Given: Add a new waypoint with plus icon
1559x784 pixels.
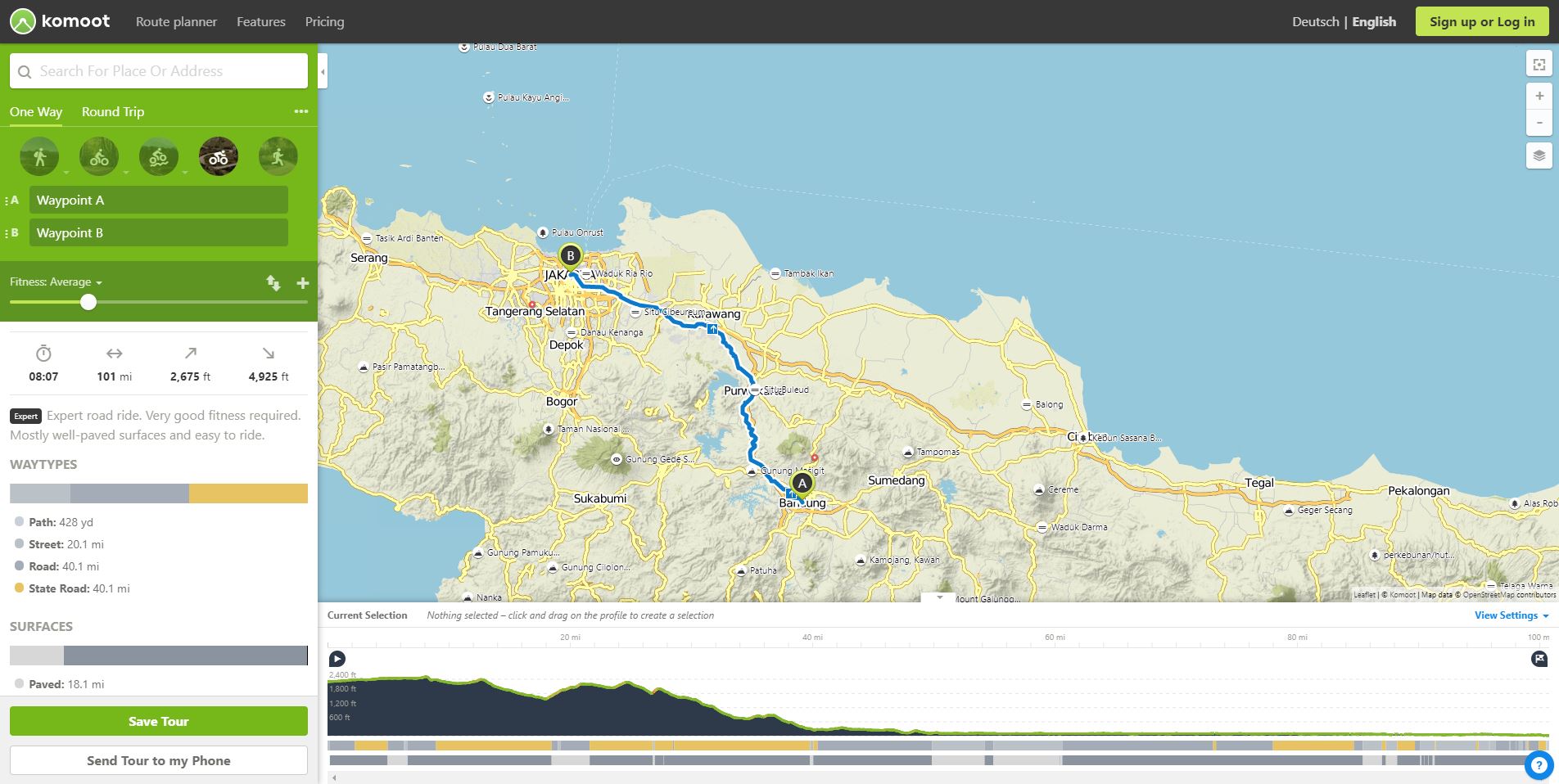Looking at the screenshot, I should click(302, 283).
